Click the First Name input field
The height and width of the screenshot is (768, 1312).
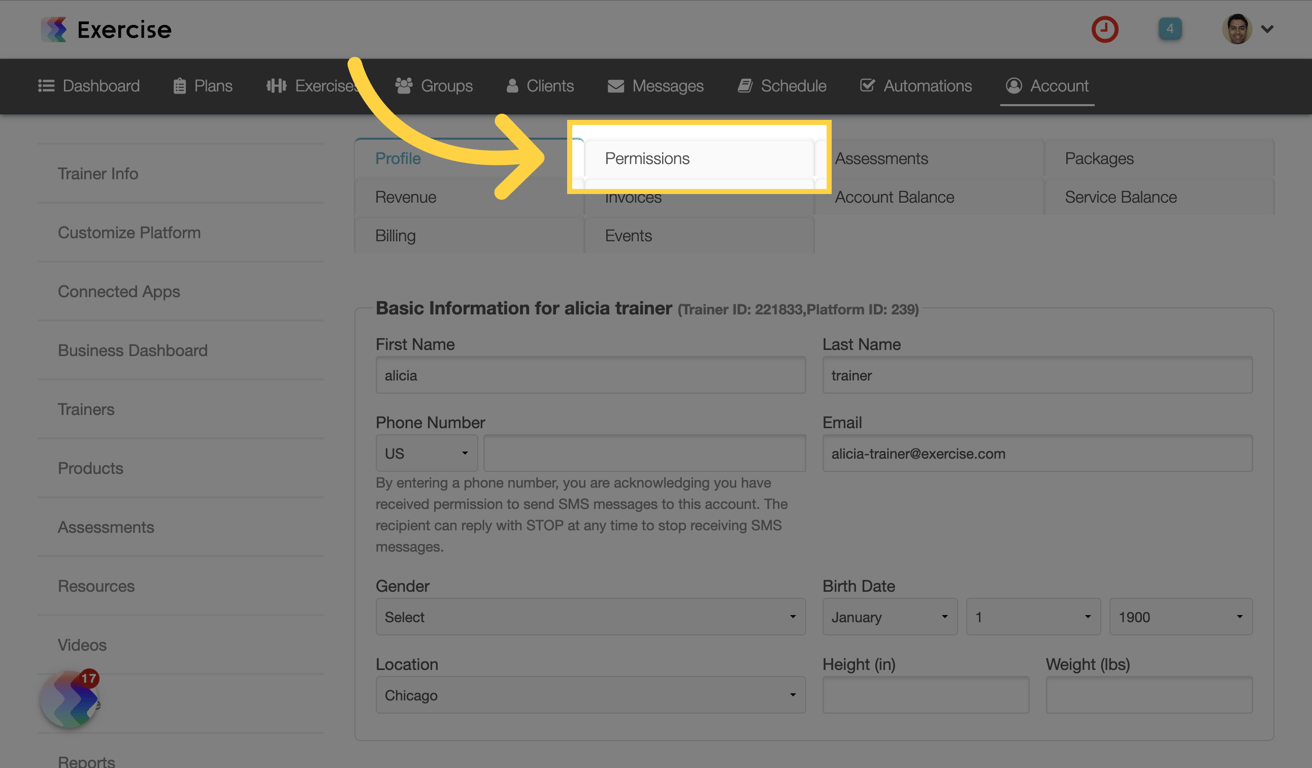[590, 375]
